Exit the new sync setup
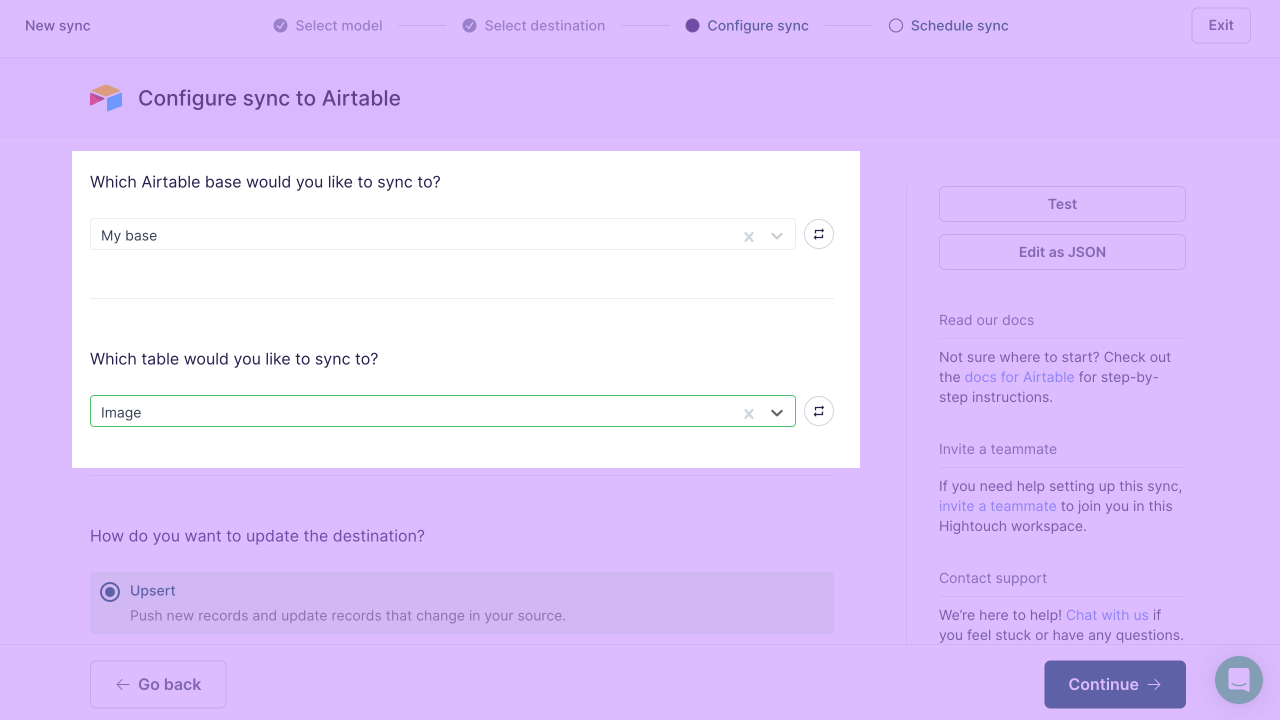 [x=1221, y=26]
